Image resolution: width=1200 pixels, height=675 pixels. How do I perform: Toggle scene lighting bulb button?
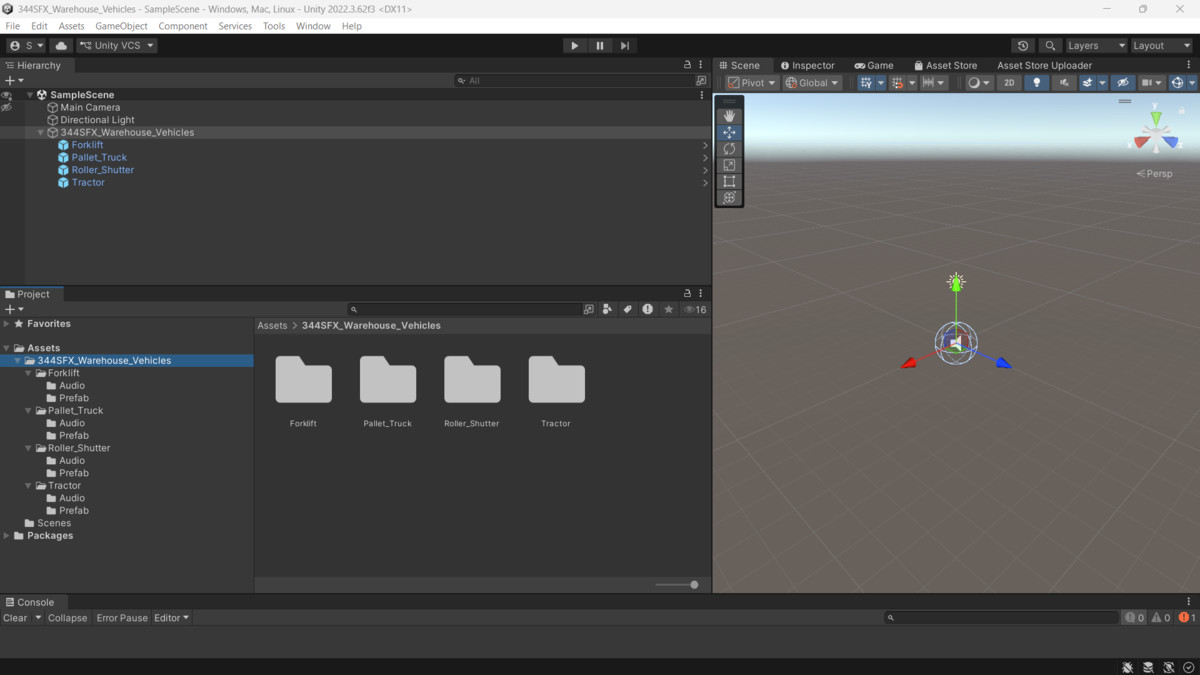[1036, 83]
